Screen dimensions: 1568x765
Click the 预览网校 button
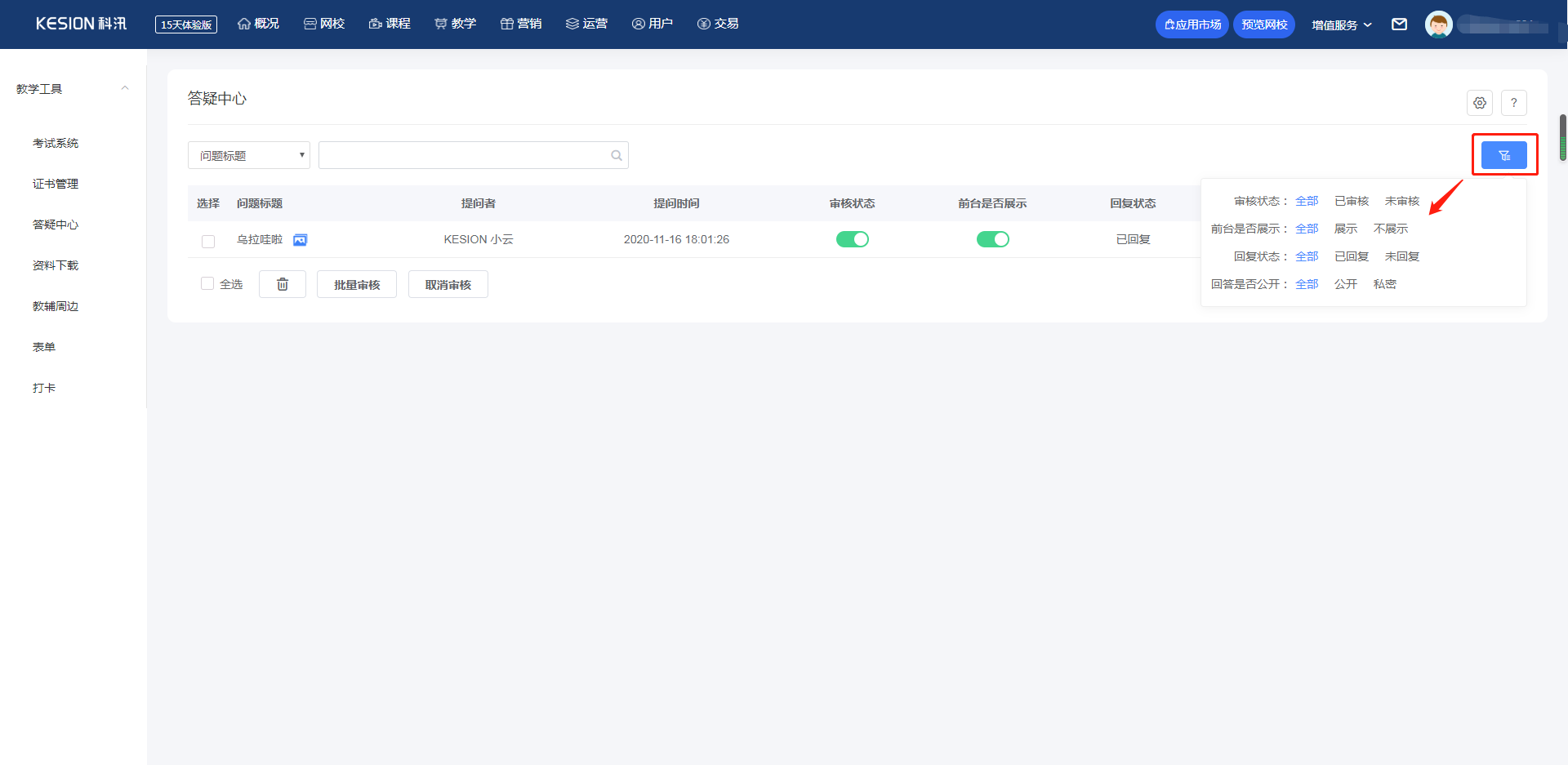coord(1264,24)
